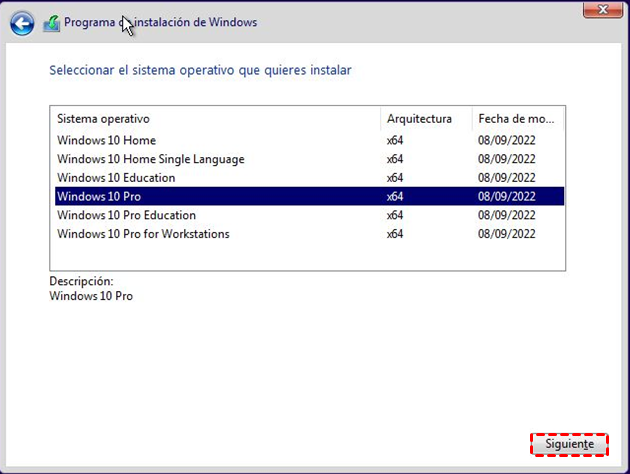
Task: Click the Fecha de mo... column header
Action: pyautogui.click(x=518, y=119)
